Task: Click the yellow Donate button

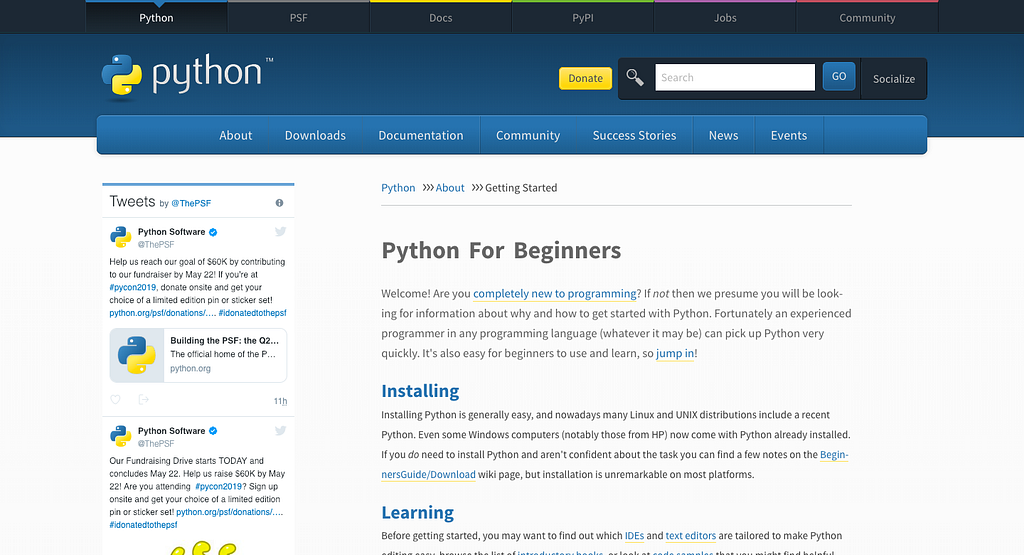Action: (x=585, y=78)
